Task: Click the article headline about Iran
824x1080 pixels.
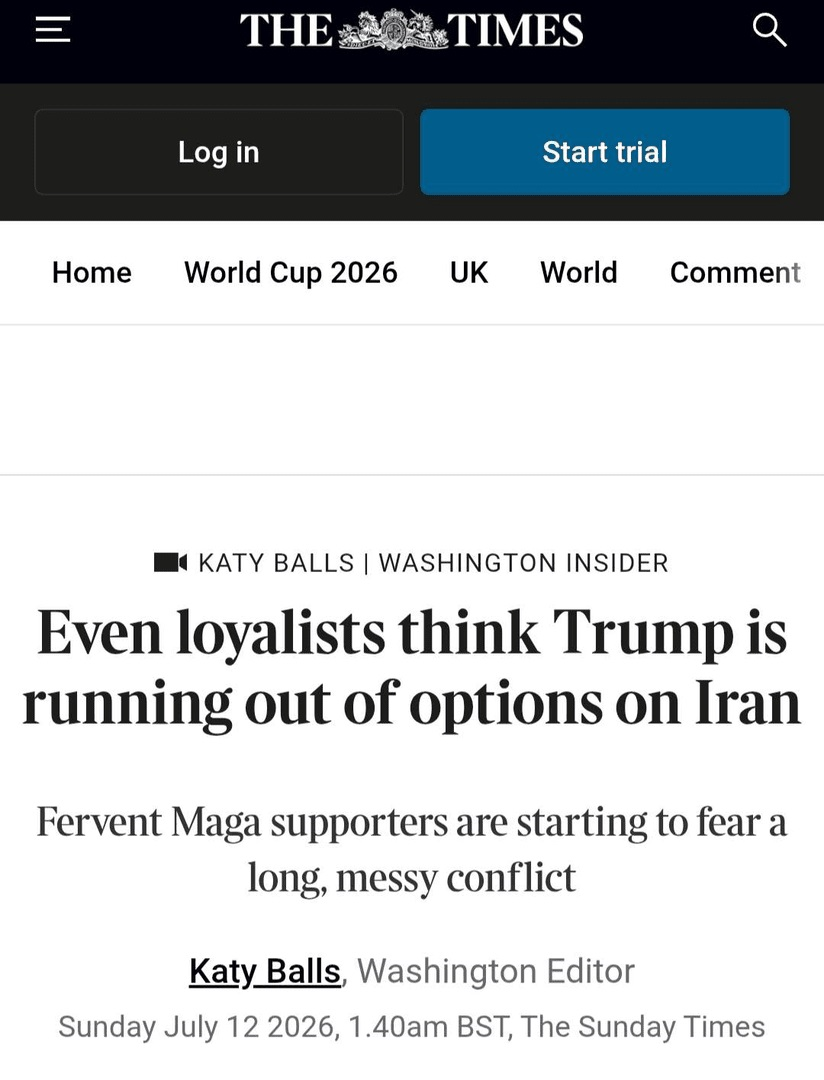Action: click(x=412, y=667)
